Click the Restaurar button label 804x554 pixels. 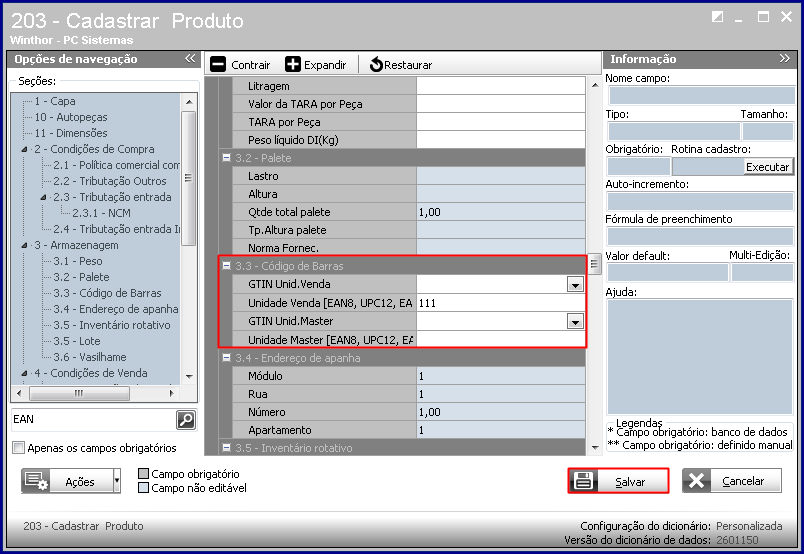pyautogui.click(x=408, y=65)
